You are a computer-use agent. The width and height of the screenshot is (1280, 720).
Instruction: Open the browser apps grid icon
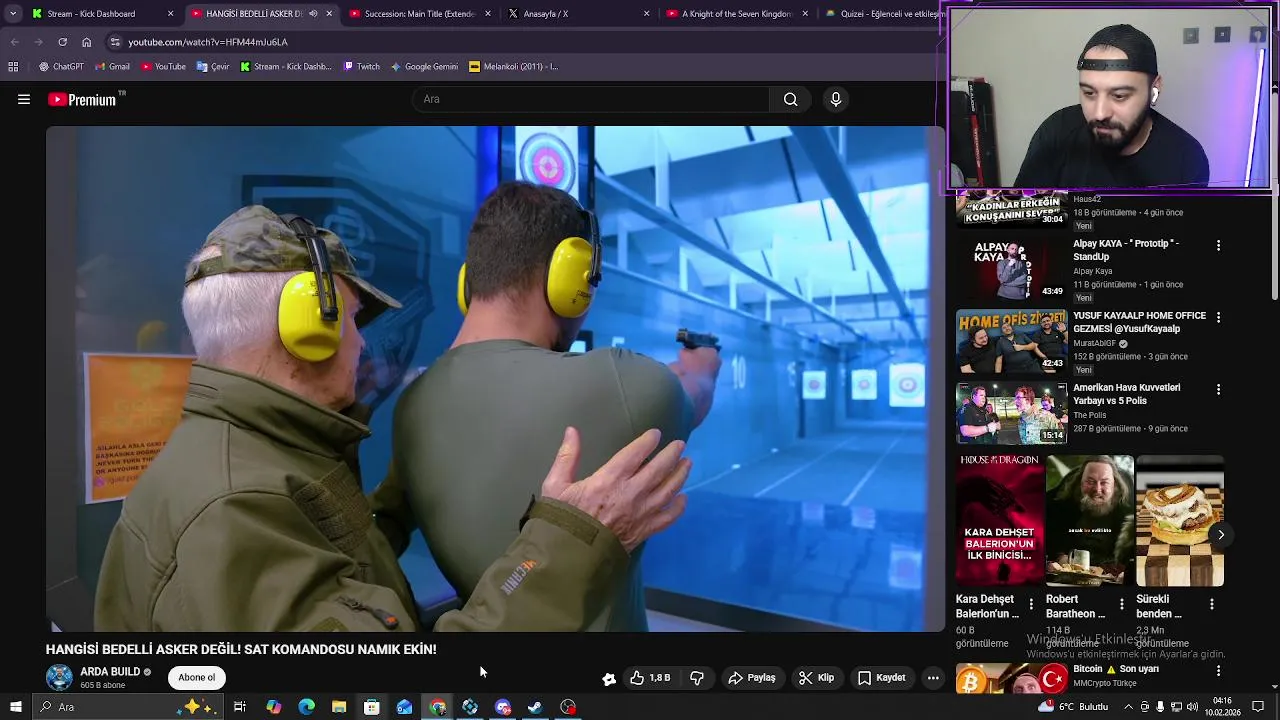tap(13, 67)
